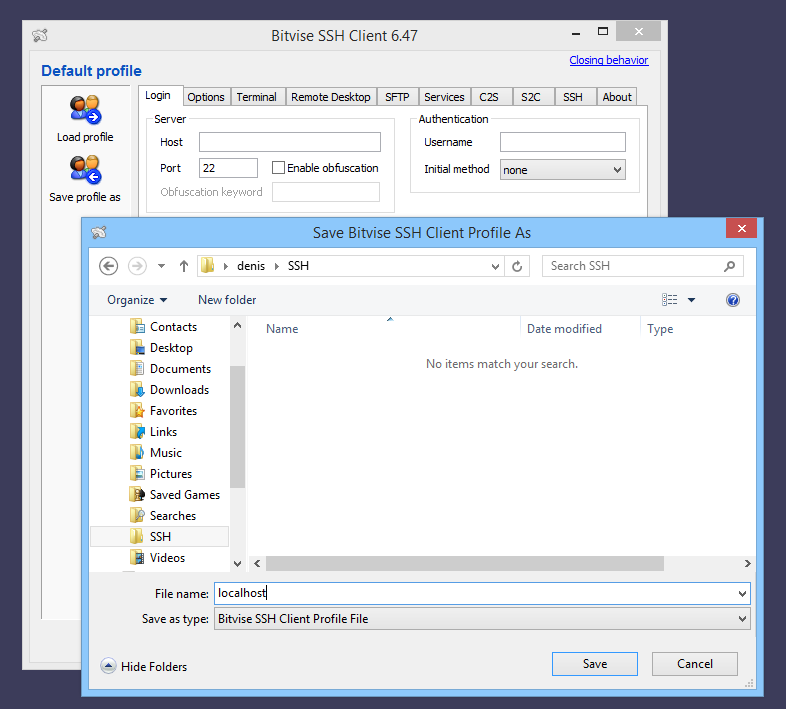The height and width of the screenshot is (709, 786).
Task: Open the dialog Help icon
Action: coord(732,300)
